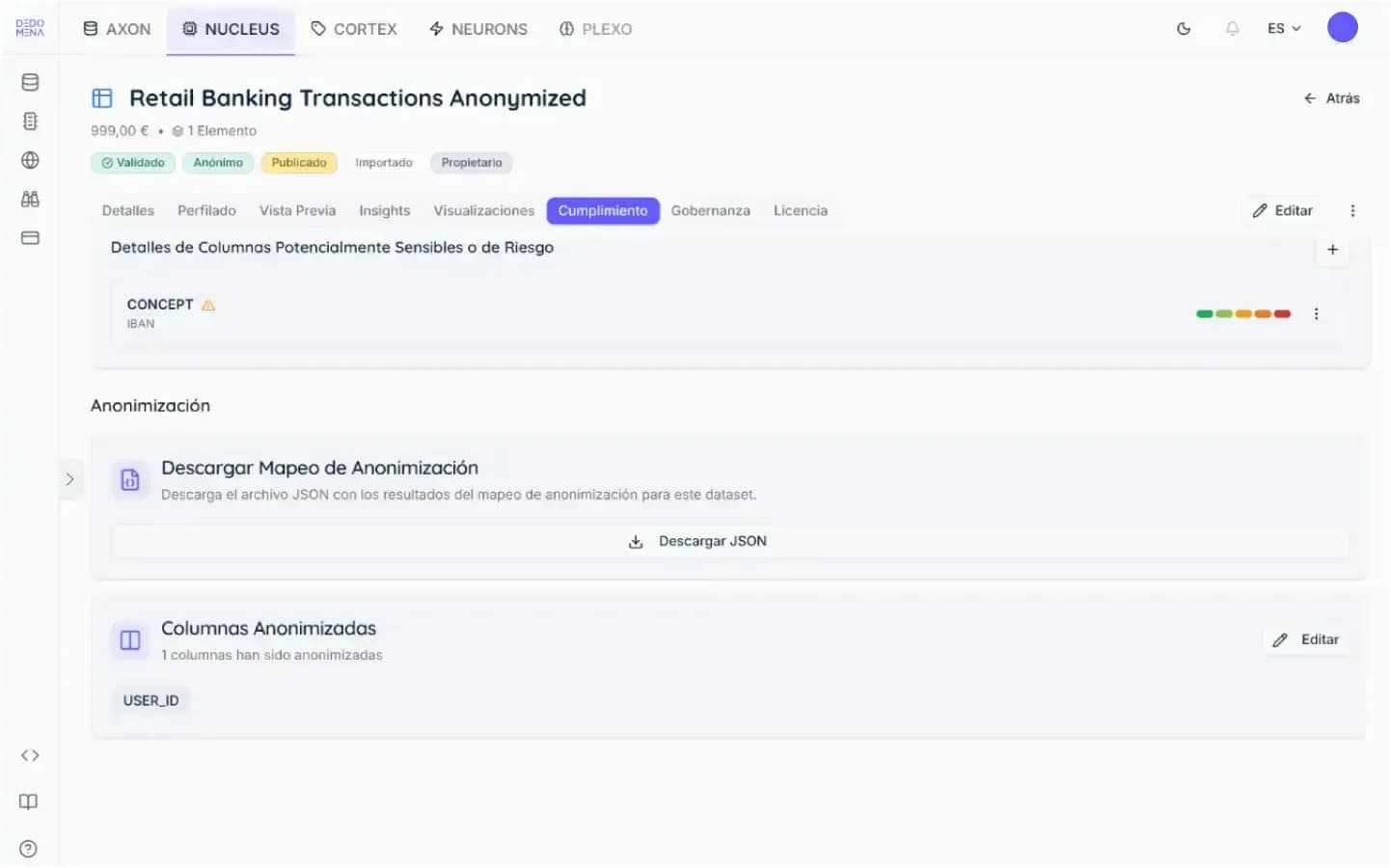Viewport: 1391px width, 868px height.
Task: Toggle dark mode moon icon
Action: (x=1184, y=29)
